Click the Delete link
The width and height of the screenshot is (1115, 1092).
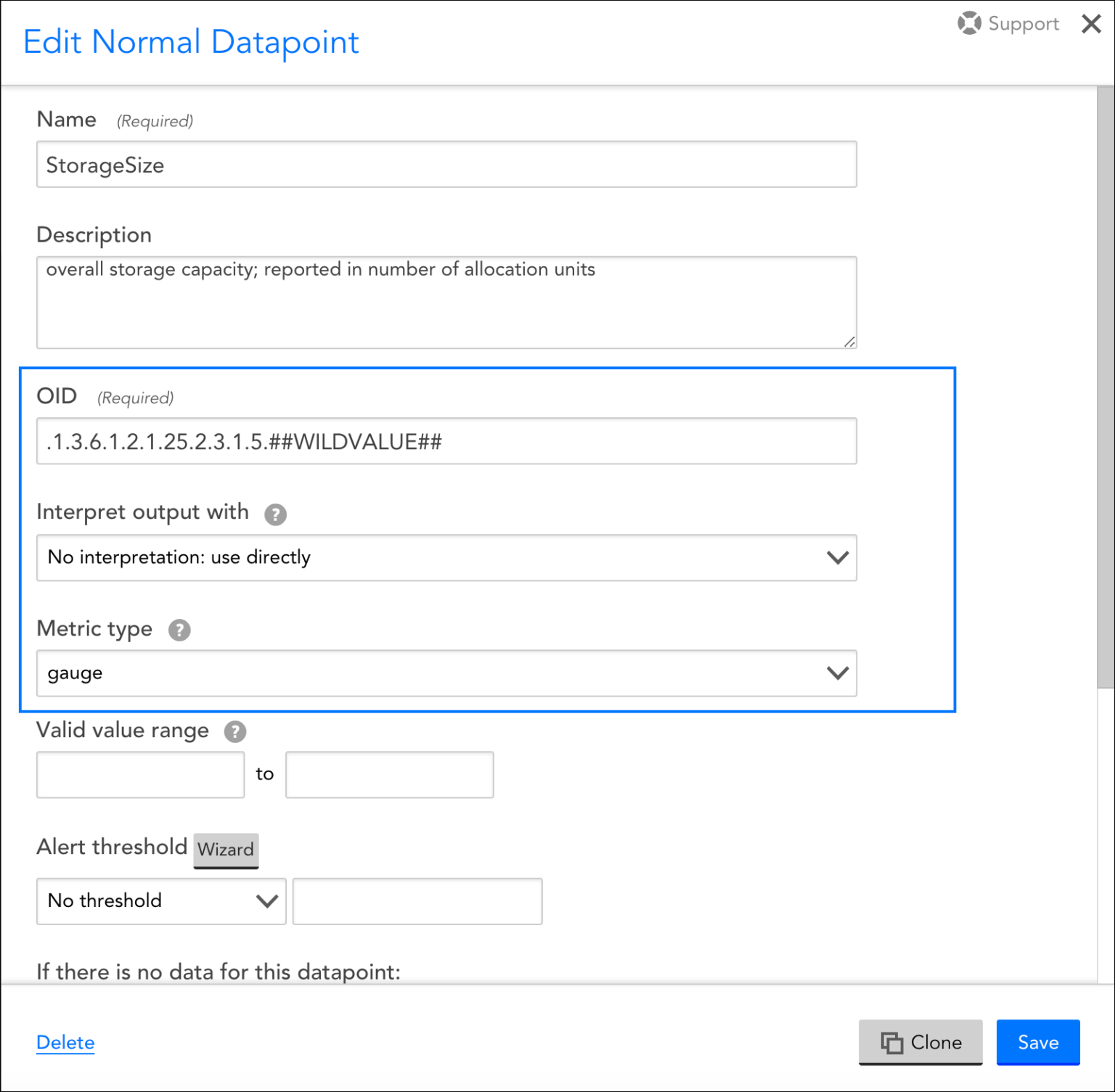click(65, 1043)
